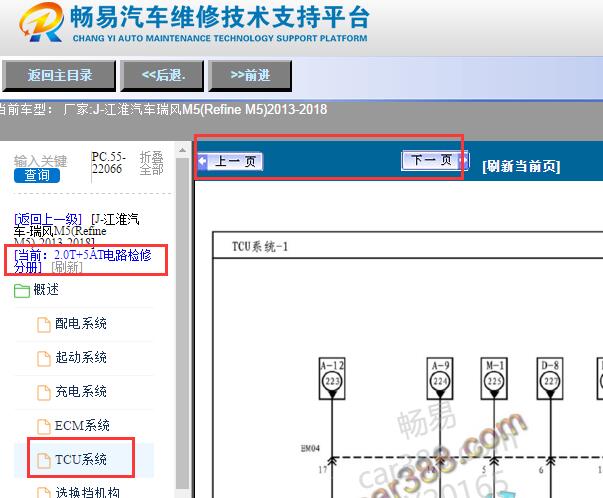Click 返回上一级 link
This screenshot has width=603, height=498.
click(x=48, y=219)
